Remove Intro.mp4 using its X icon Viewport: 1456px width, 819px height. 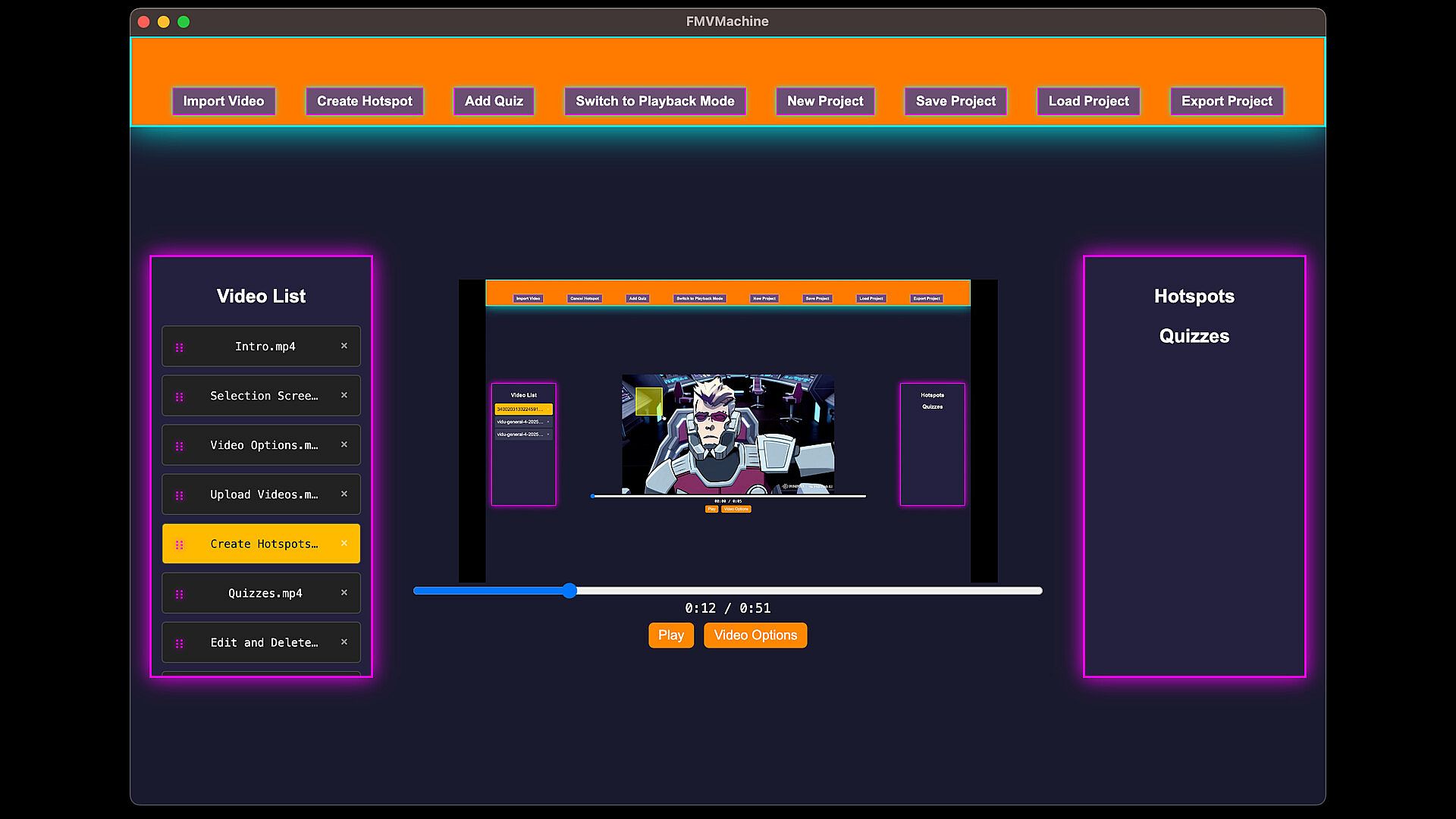tap(344, 346)
